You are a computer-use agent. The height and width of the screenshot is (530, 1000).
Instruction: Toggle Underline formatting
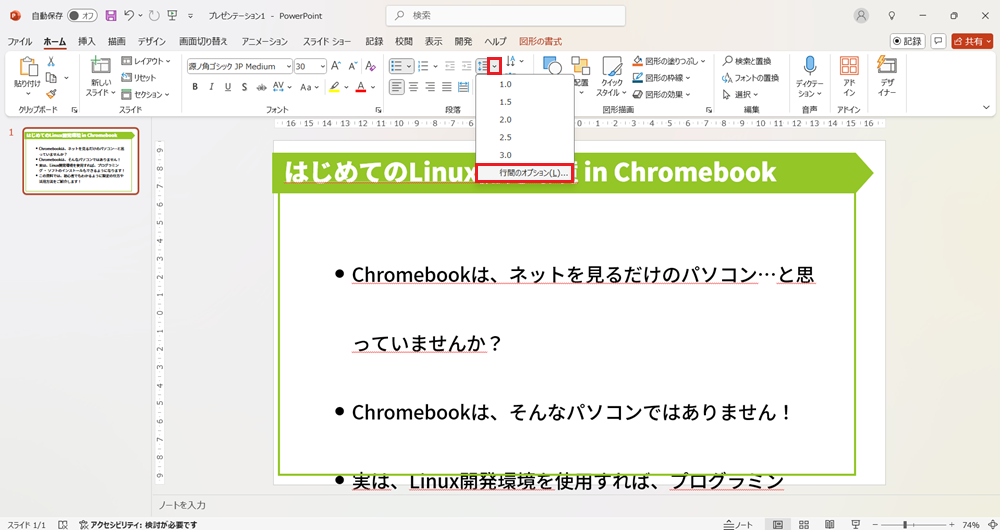click(227, 87)
